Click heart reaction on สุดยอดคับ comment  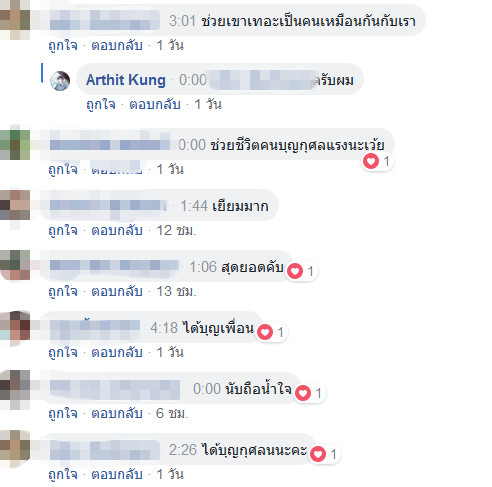click(x=295, y=271)
